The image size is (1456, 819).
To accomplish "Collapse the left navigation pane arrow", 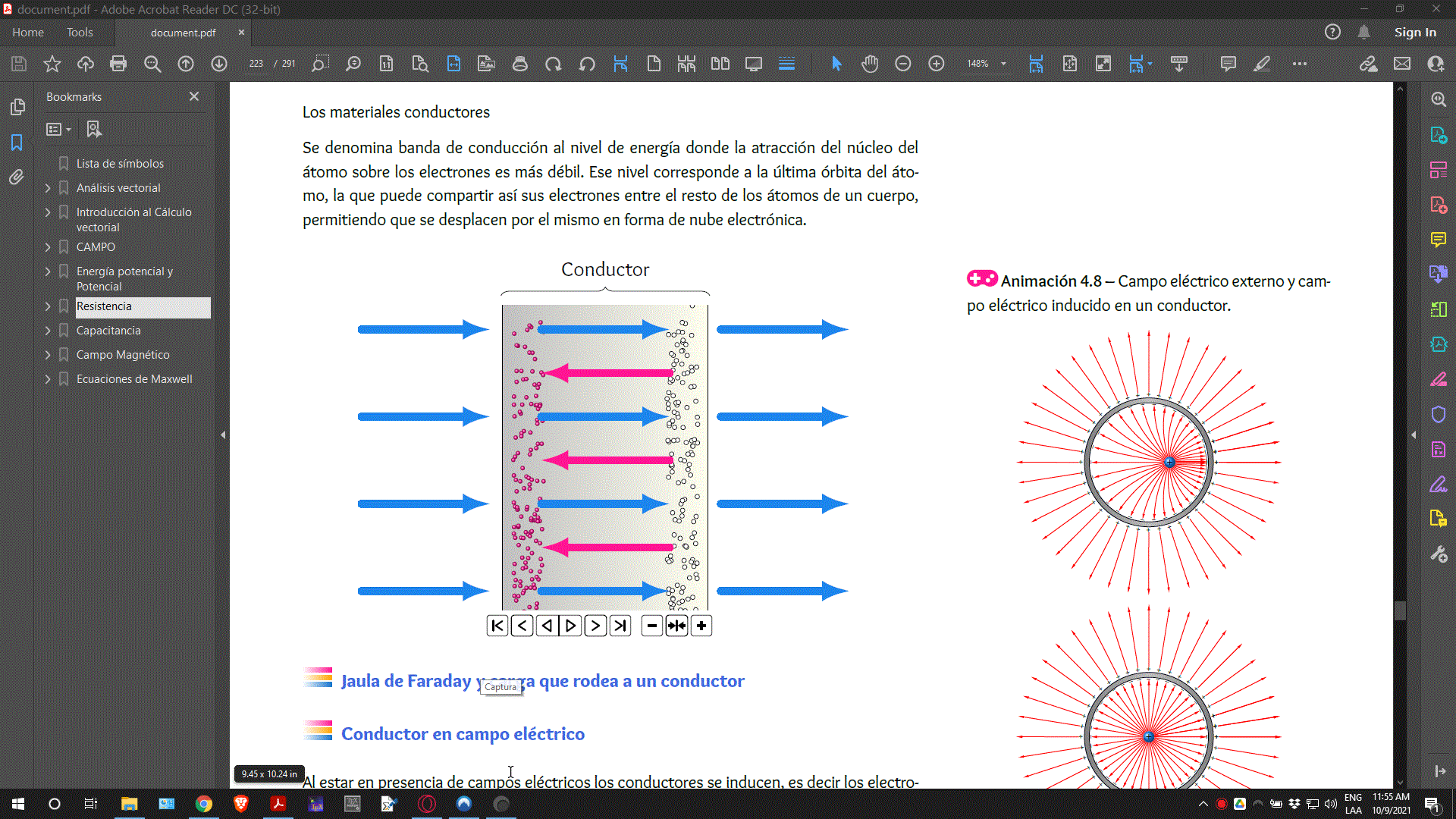I will click(223, 435).
